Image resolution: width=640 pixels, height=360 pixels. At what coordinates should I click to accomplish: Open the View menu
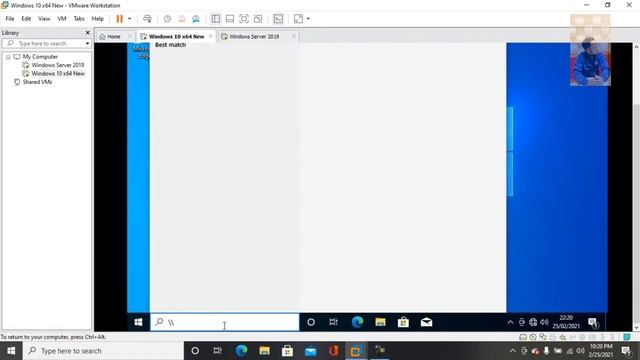click(x=44, y=19)
